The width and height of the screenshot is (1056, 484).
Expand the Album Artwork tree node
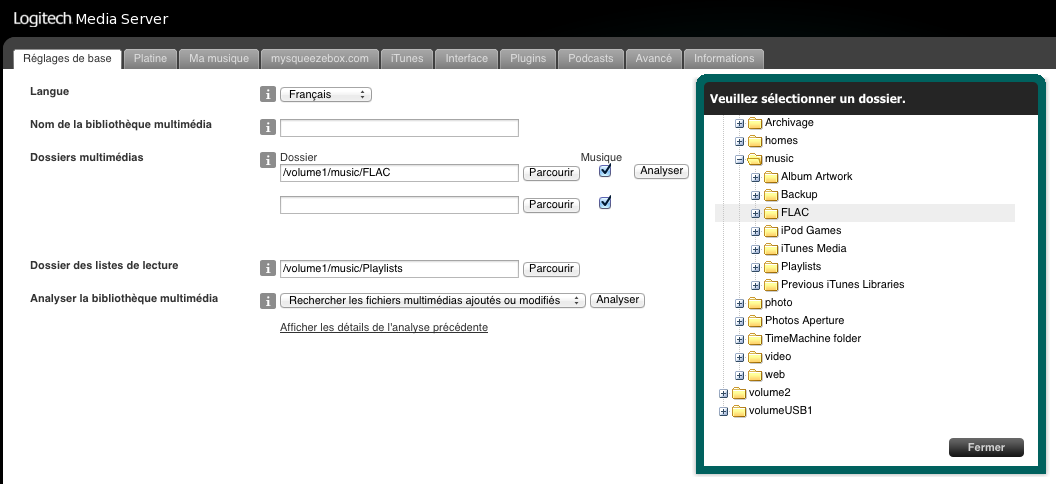tap(756, 177)
